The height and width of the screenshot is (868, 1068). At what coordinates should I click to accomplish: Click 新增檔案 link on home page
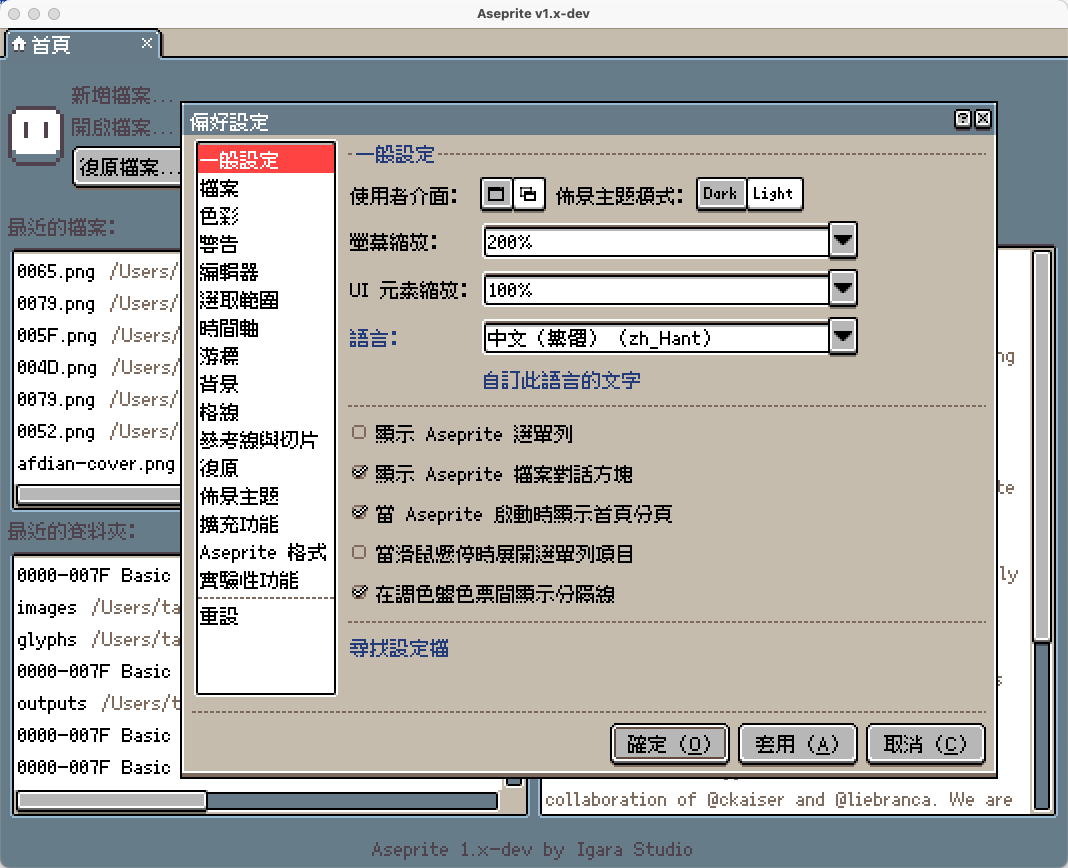[121, 95]
